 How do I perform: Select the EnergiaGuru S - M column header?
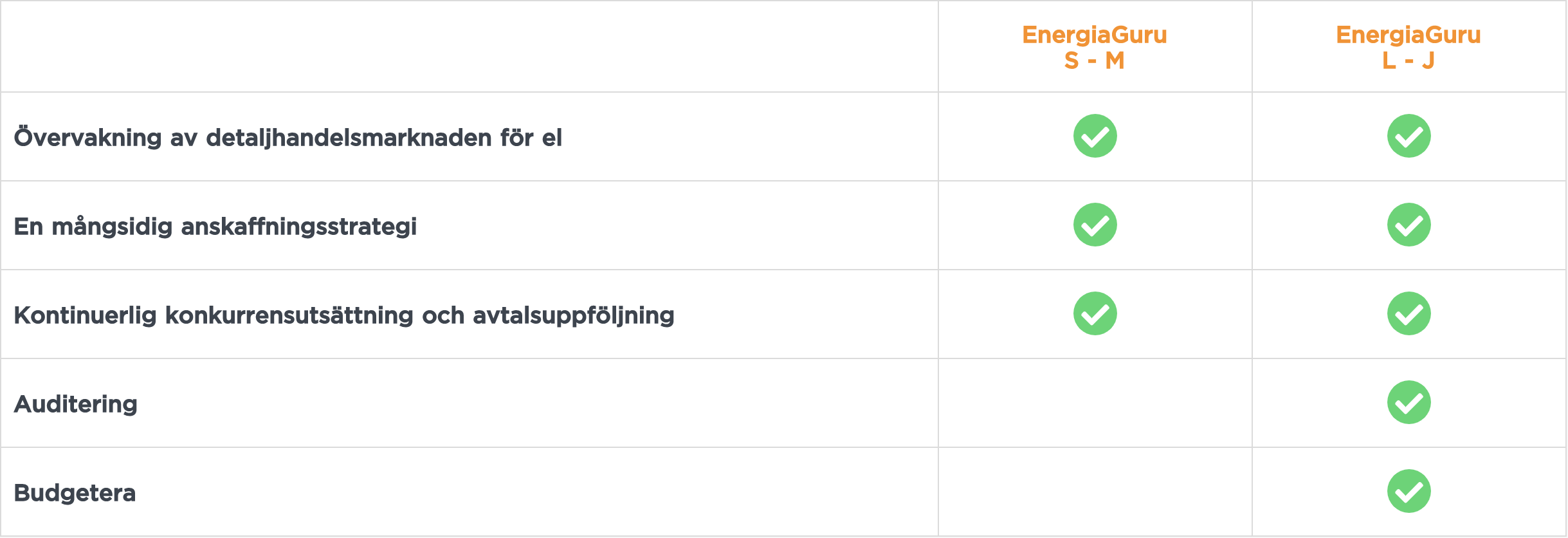1095,47
